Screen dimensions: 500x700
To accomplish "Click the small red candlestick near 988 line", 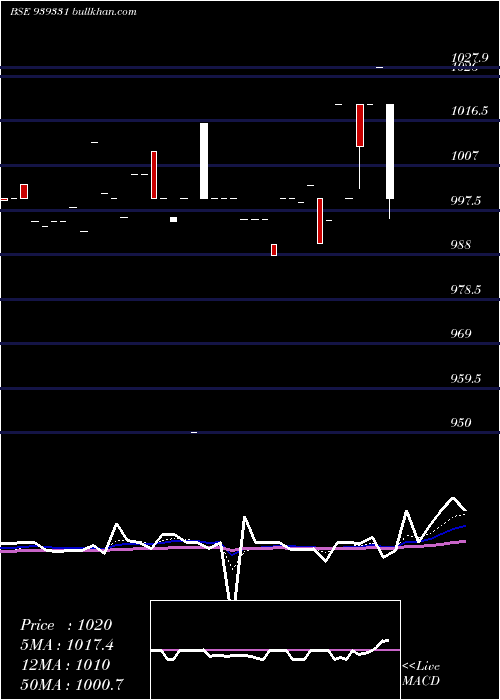I will (x=274, y=250).
